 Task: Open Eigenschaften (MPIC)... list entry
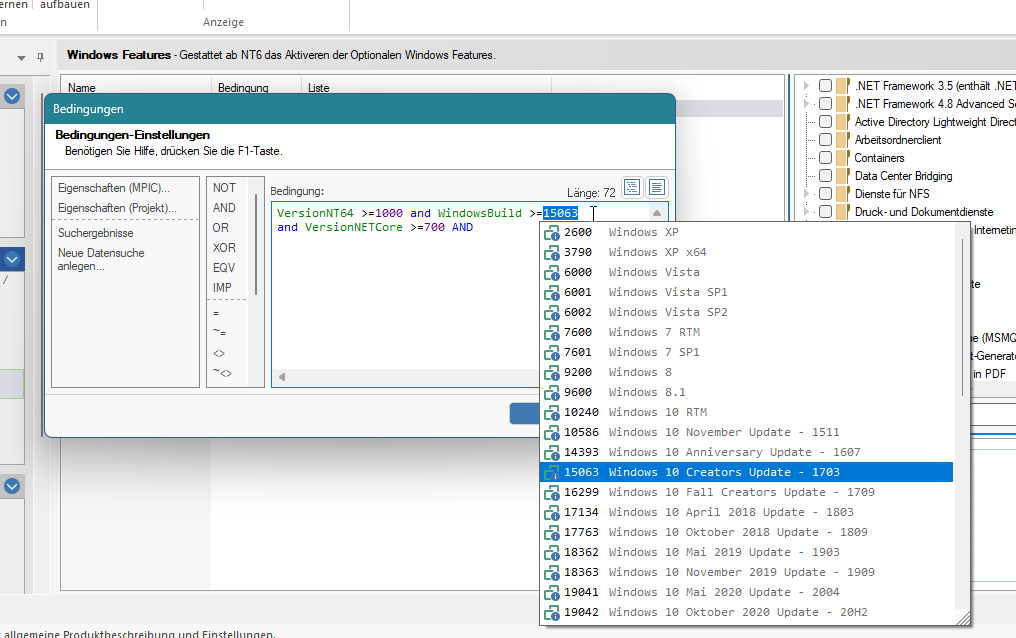[113, 188]
